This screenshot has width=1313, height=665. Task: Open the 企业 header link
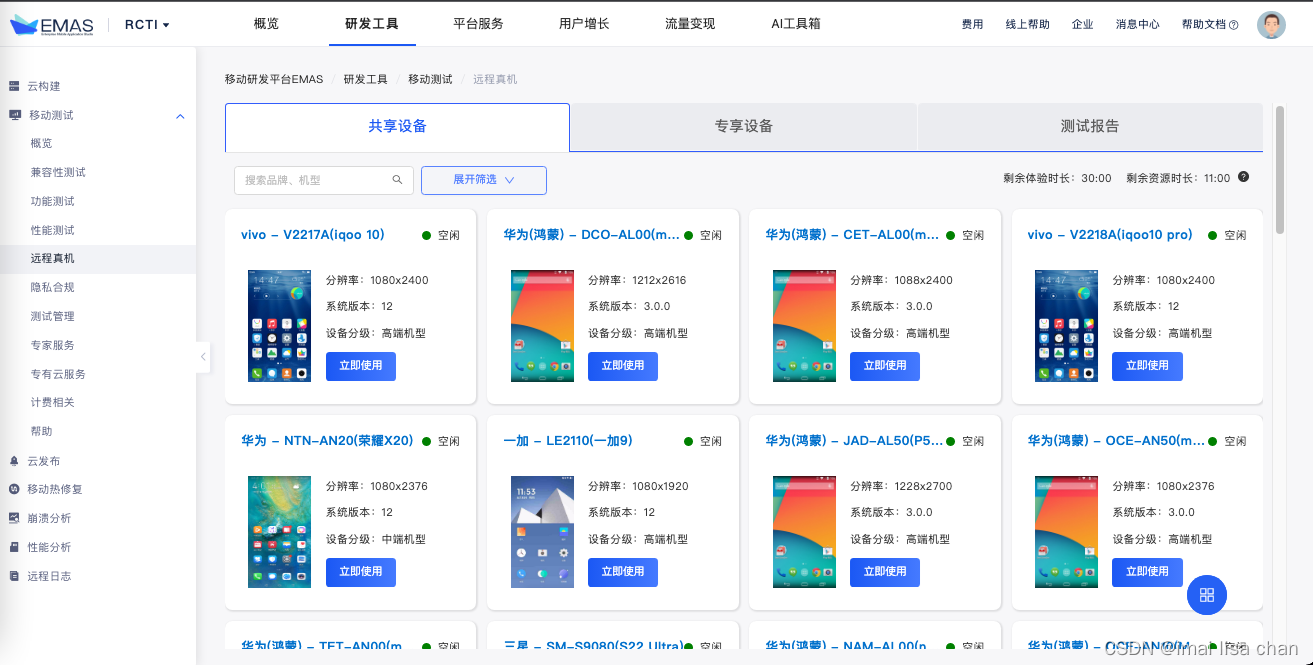[1082, 24]
